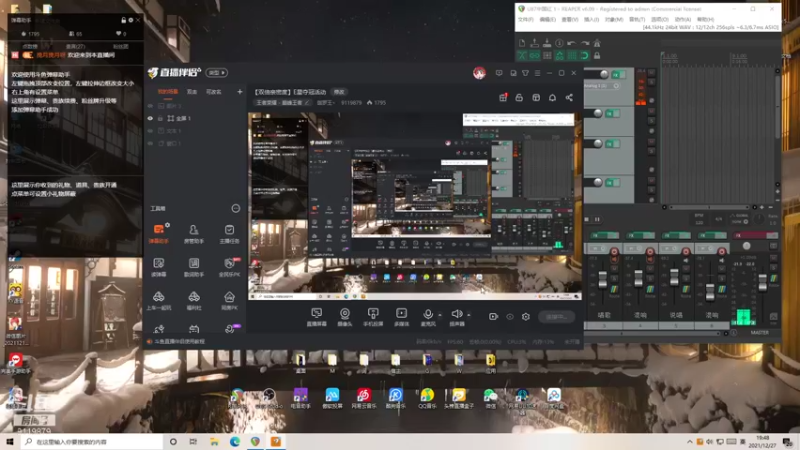
Task: Open the gift box icon with red badge
Action: (503, 97)
